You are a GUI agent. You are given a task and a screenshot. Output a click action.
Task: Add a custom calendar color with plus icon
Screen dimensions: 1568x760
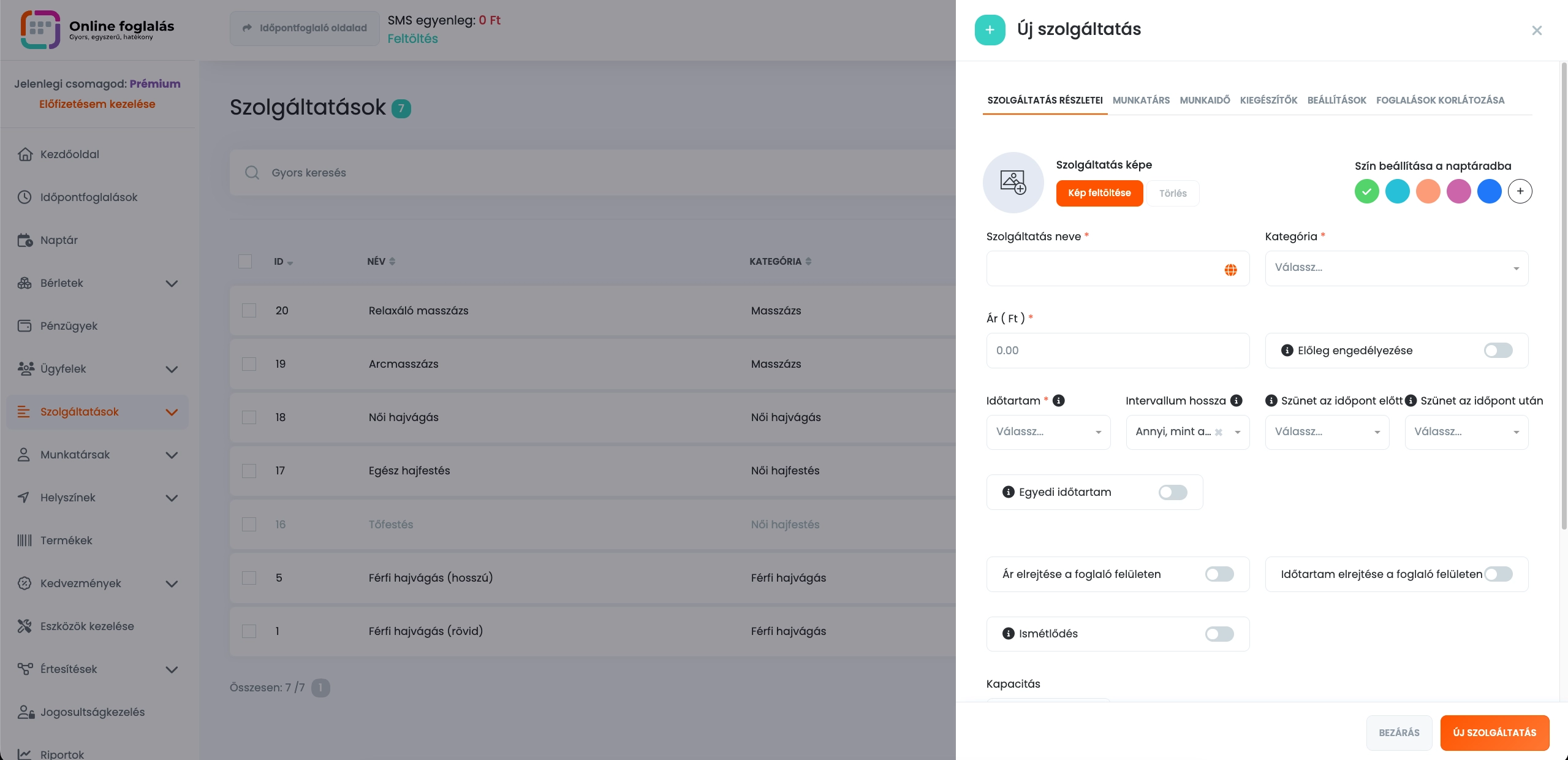pos(1520,191)
